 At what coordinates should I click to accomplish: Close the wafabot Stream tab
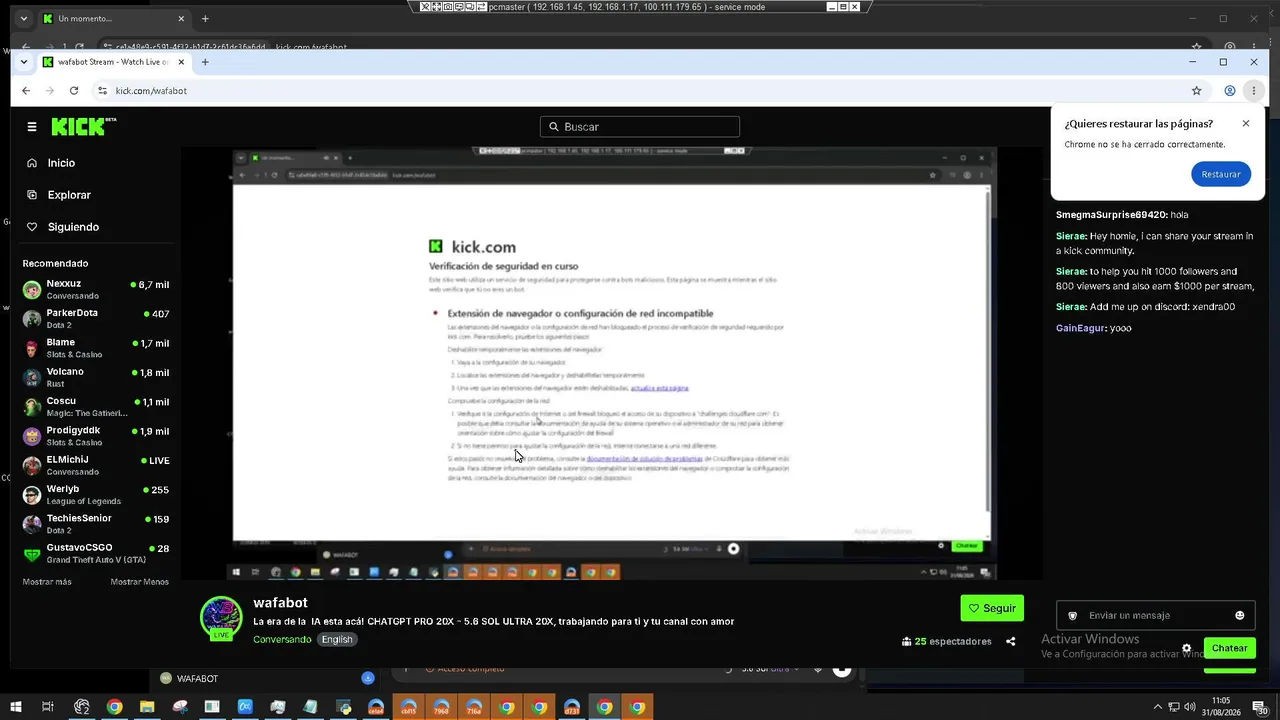point(181,62)
